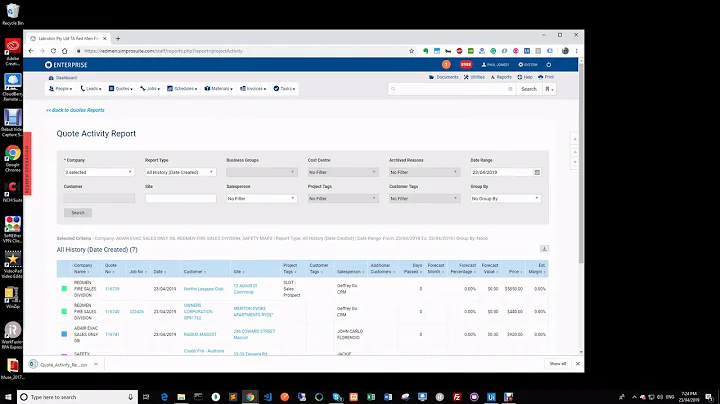Go back using the browser back arrow
The width and height of the screenshot is (720, 404).
coord(31,51)
